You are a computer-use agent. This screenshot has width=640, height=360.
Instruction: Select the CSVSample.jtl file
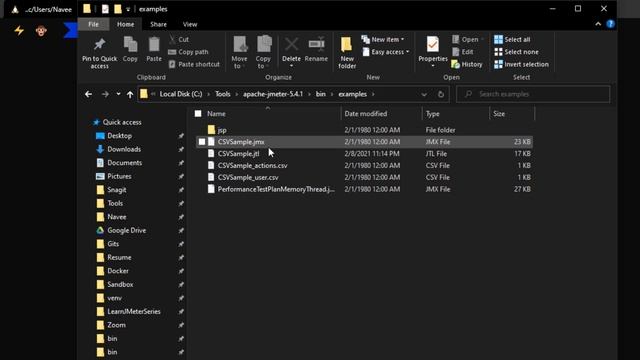point(238,154)
